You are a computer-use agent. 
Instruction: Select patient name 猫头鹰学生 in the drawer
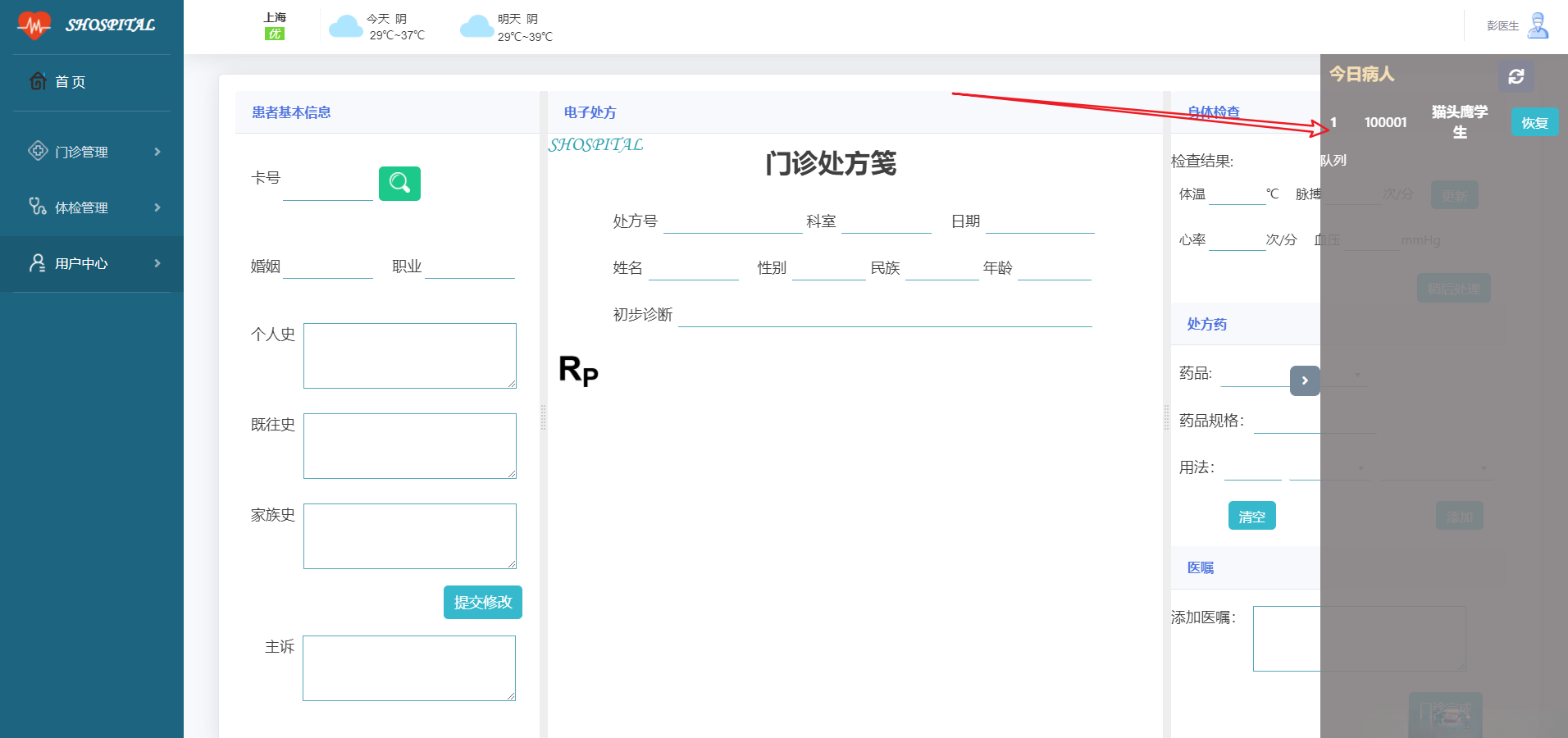[1460, 122]
